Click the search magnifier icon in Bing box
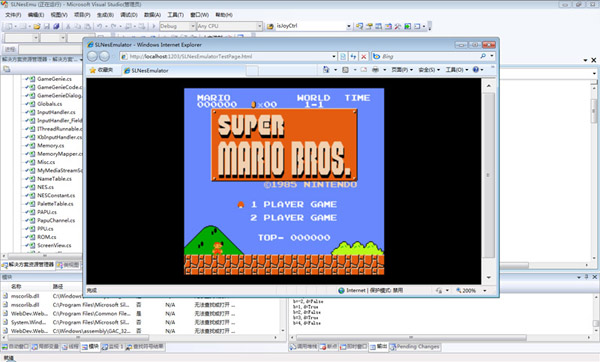The height and width of the screenshot is (362, 600). (483, 56)
